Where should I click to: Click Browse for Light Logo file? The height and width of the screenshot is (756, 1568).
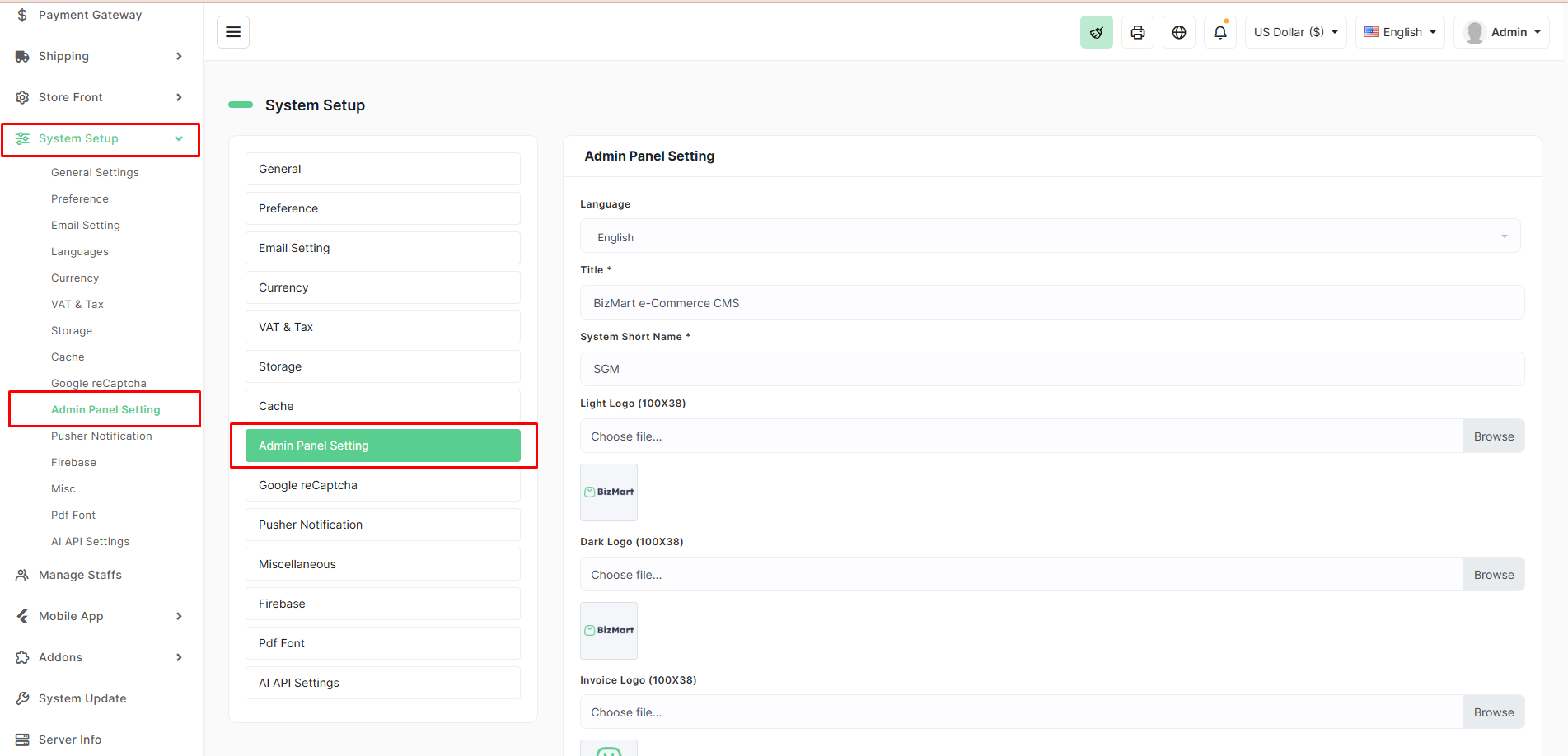pyautogui.click(x=1493, y=436)
